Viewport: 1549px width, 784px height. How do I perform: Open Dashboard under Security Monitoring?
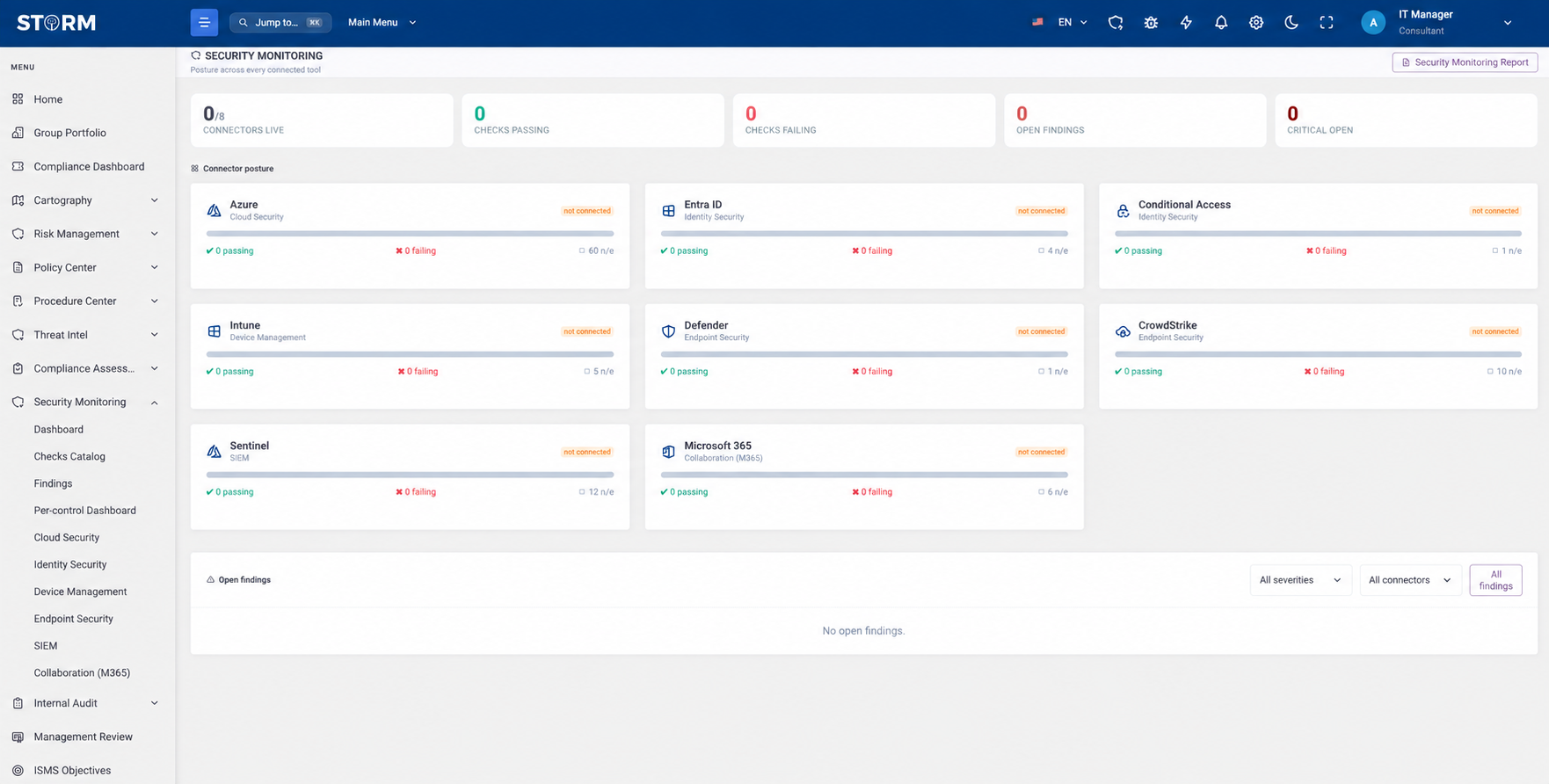pos(59,430)
